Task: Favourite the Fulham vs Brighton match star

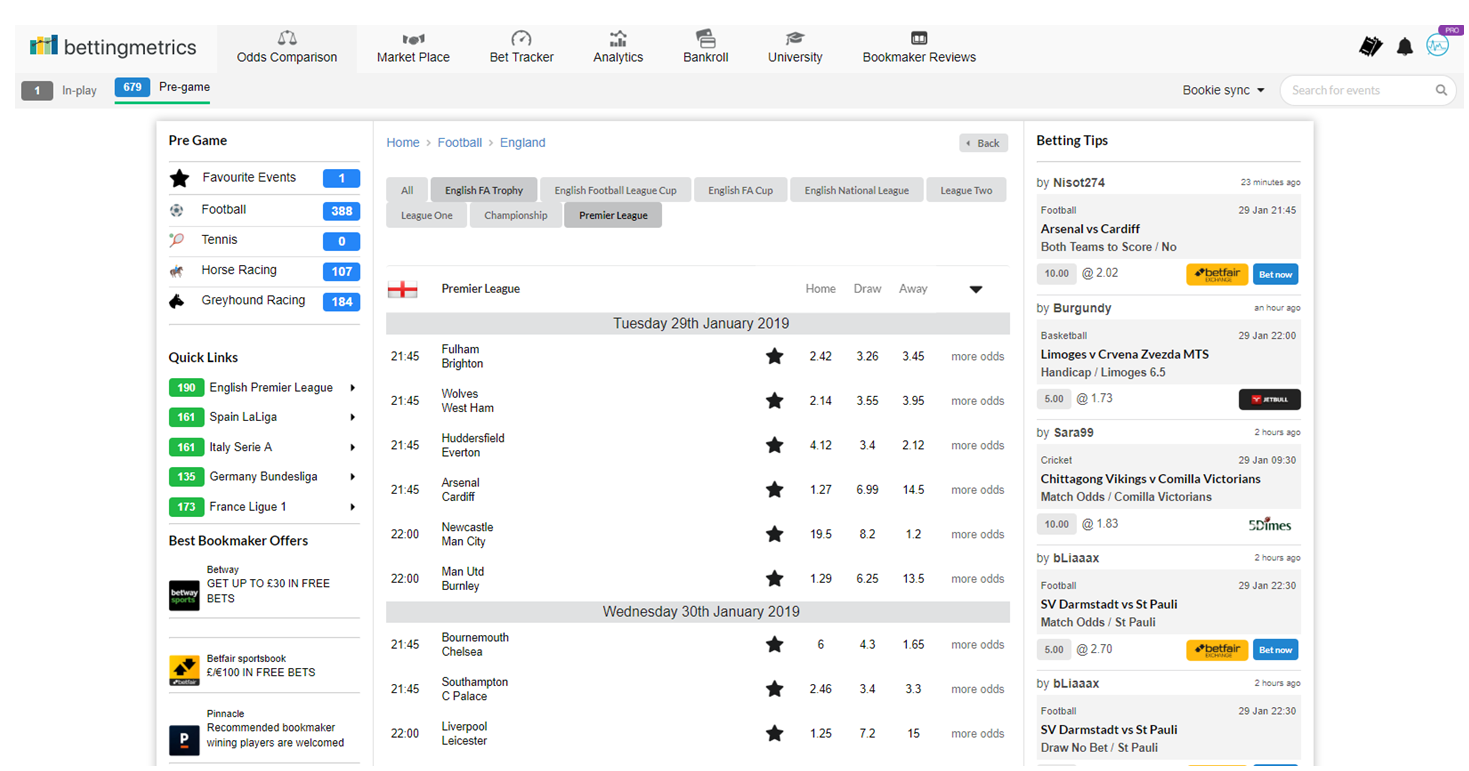Action: pyautogui.click(x=774, y=356)
